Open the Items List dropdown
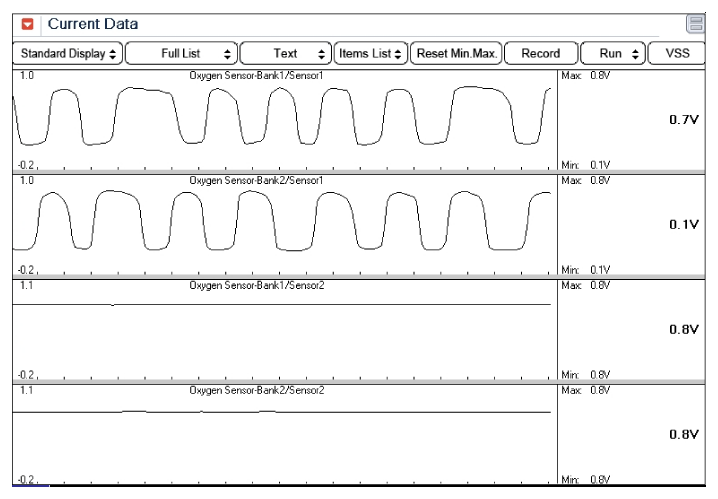 tap(370, 53)
